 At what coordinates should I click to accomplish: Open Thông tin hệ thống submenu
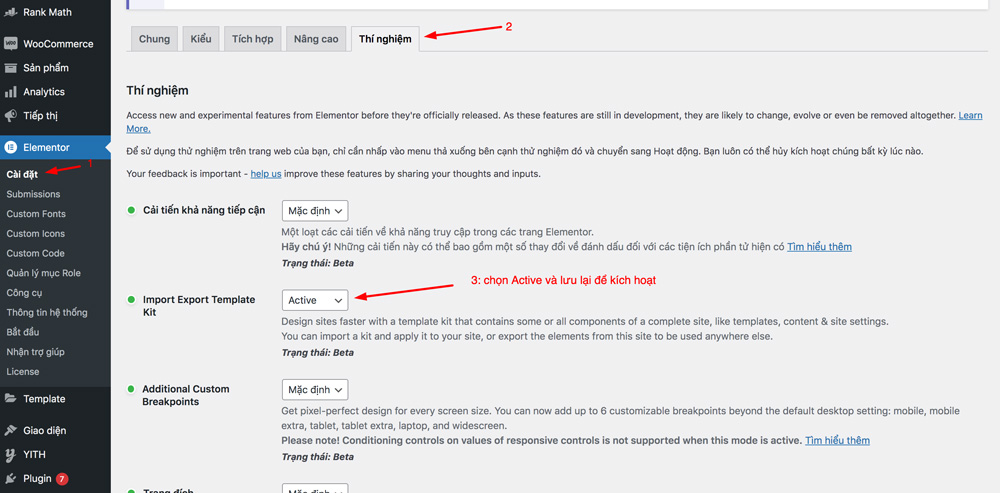coord(47,313)
